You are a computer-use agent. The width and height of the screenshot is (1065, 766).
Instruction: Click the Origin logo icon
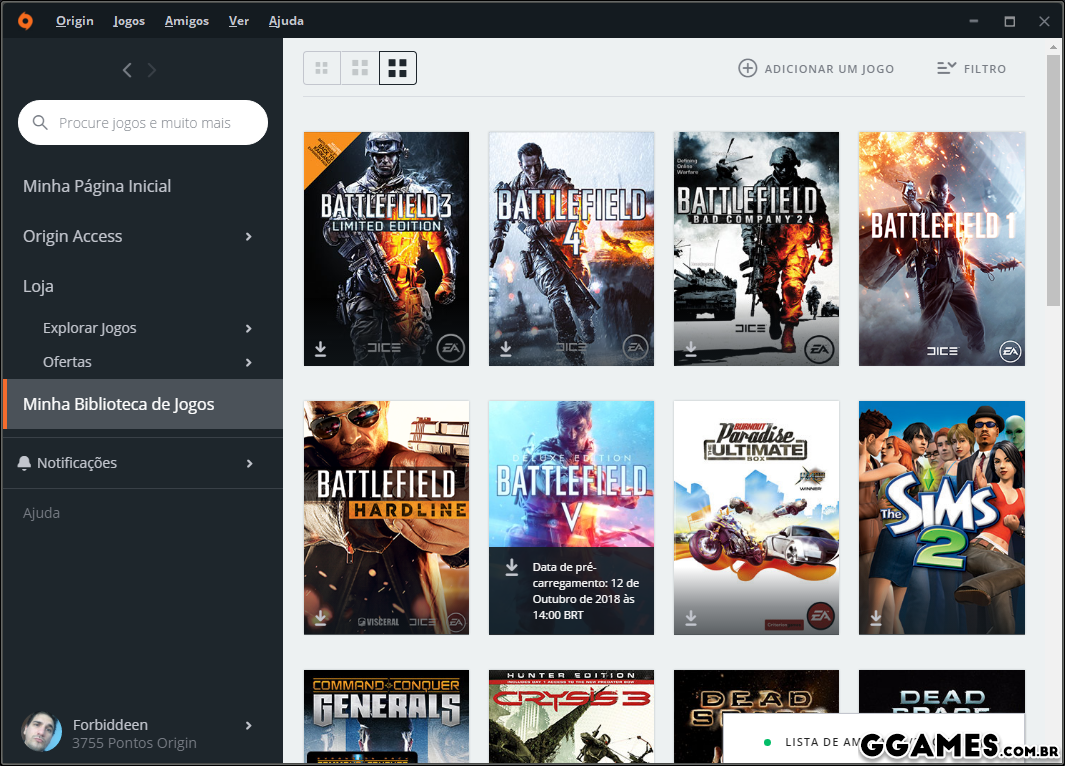coord(25,21)
